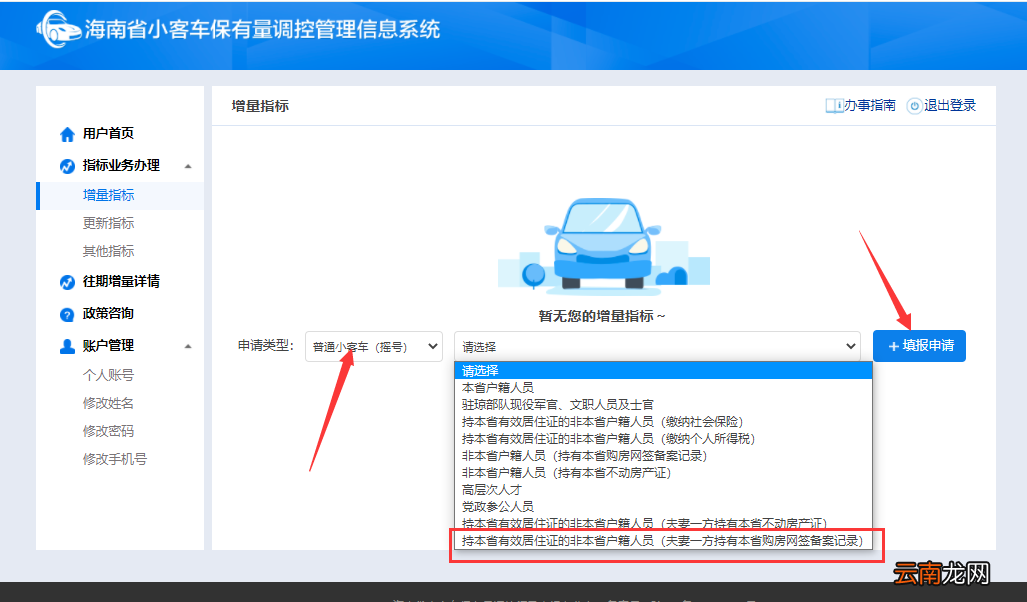
Task: Click 退出登录 to log out
Action: [950, 105]
